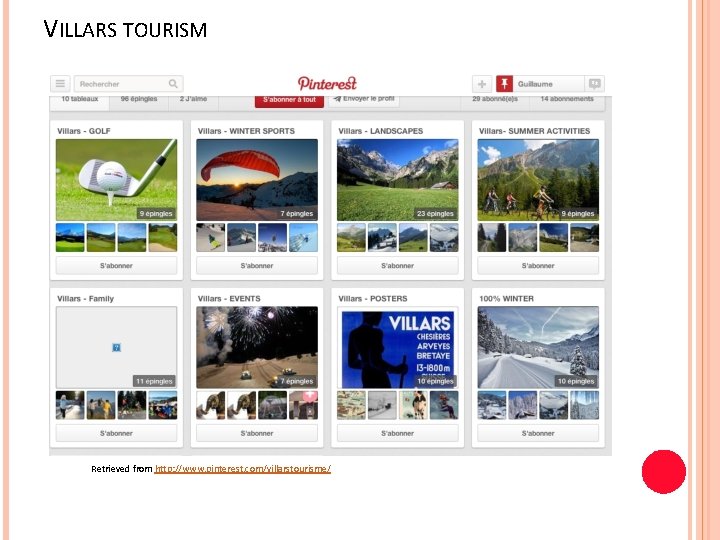Click the Villars - POSTERS board title

(373, 298)
